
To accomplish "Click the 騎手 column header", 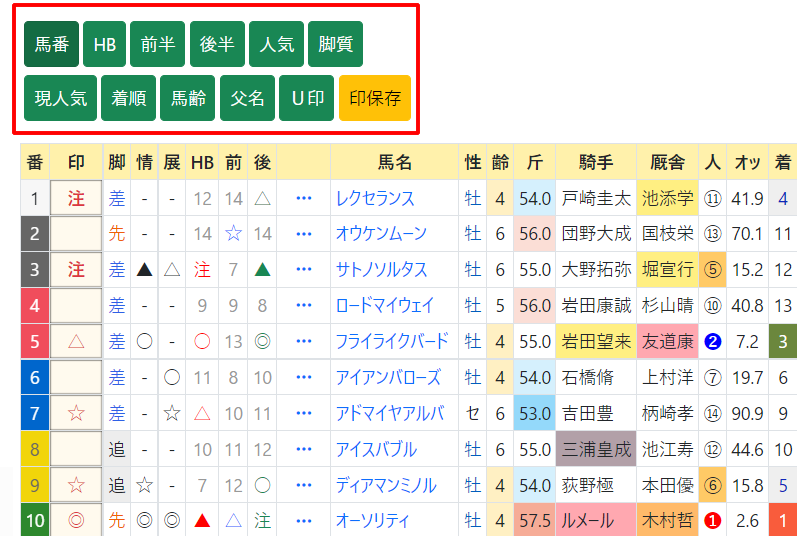I will 596,162.
